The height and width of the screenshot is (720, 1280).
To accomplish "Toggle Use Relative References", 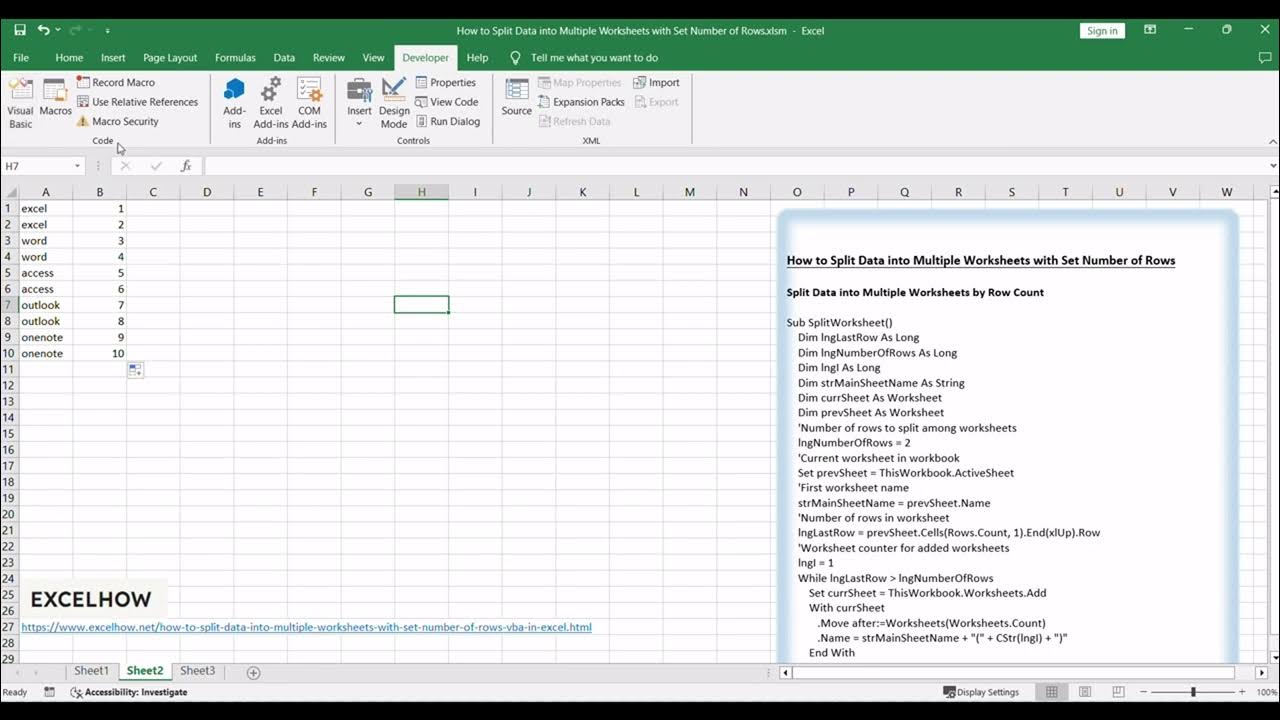I will [x=137, y=102].
